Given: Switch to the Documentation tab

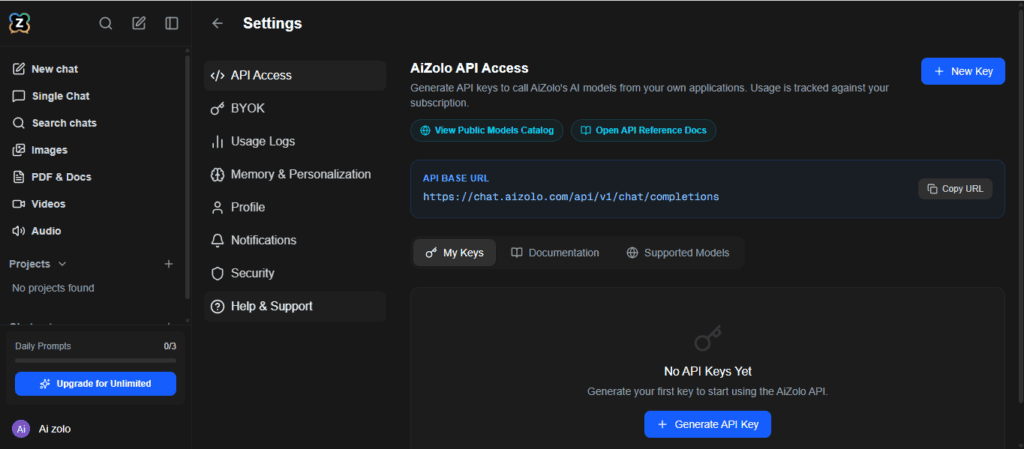Looking at the screenshot, I should point(555,253).
